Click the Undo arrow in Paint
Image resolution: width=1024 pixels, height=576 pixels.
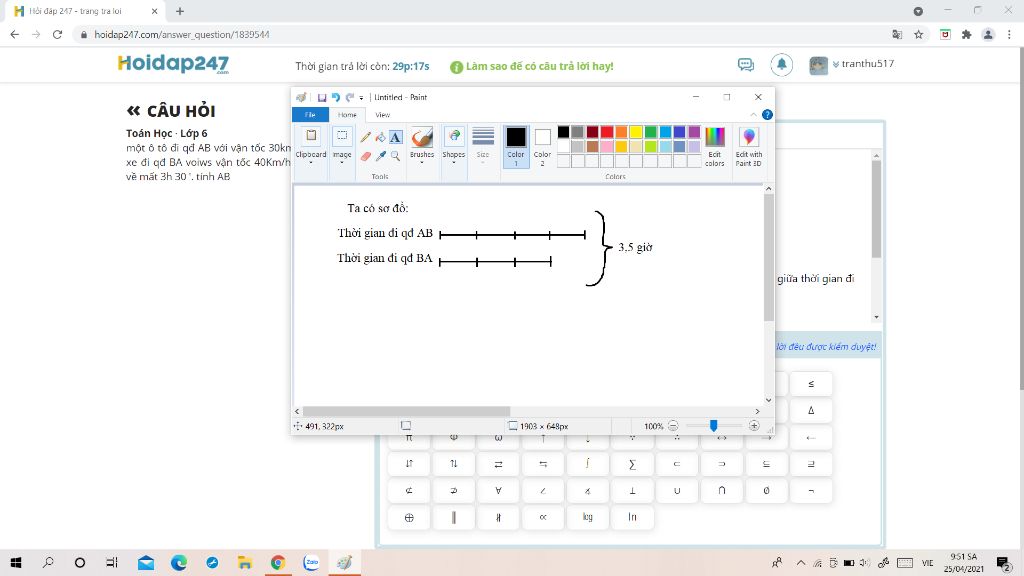[336, 97]
